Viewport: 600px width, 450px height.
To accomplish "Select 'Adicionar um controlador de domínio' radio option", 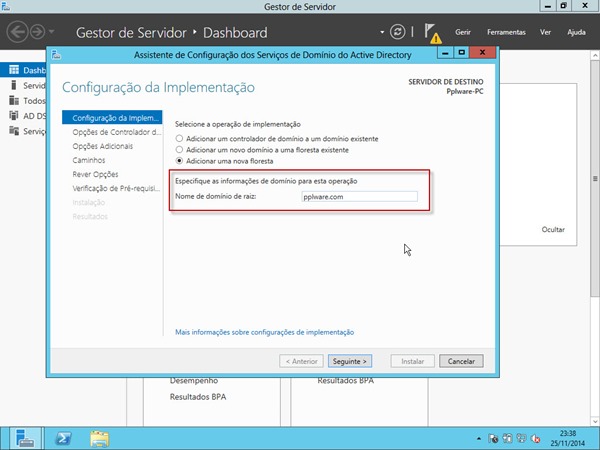I will coord(179,139).
